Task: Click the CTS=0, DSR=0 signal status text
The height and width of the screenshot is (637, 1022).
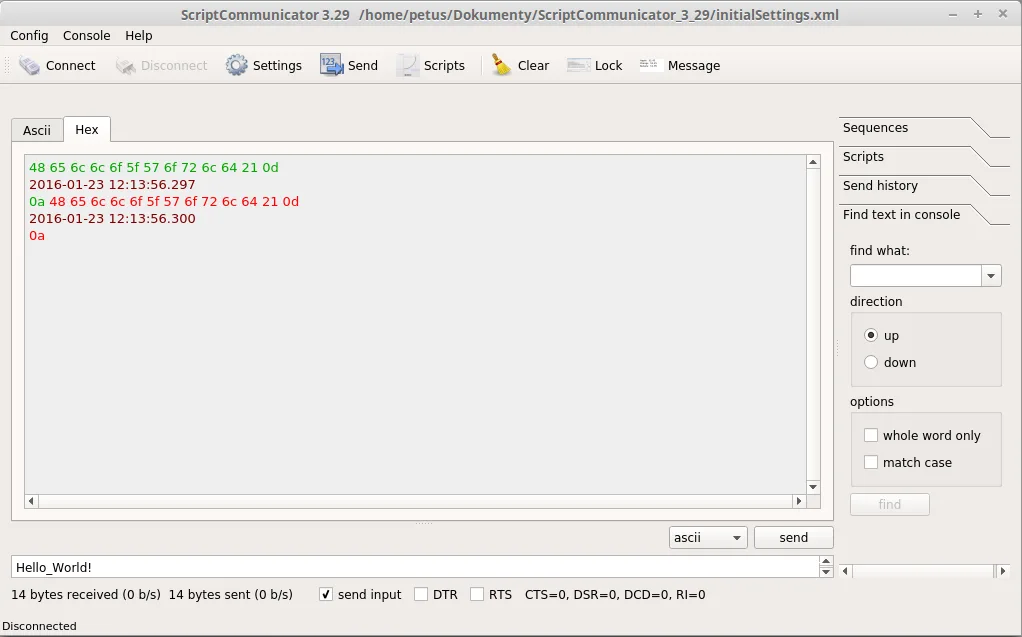Action: click(x=615, y=595)
